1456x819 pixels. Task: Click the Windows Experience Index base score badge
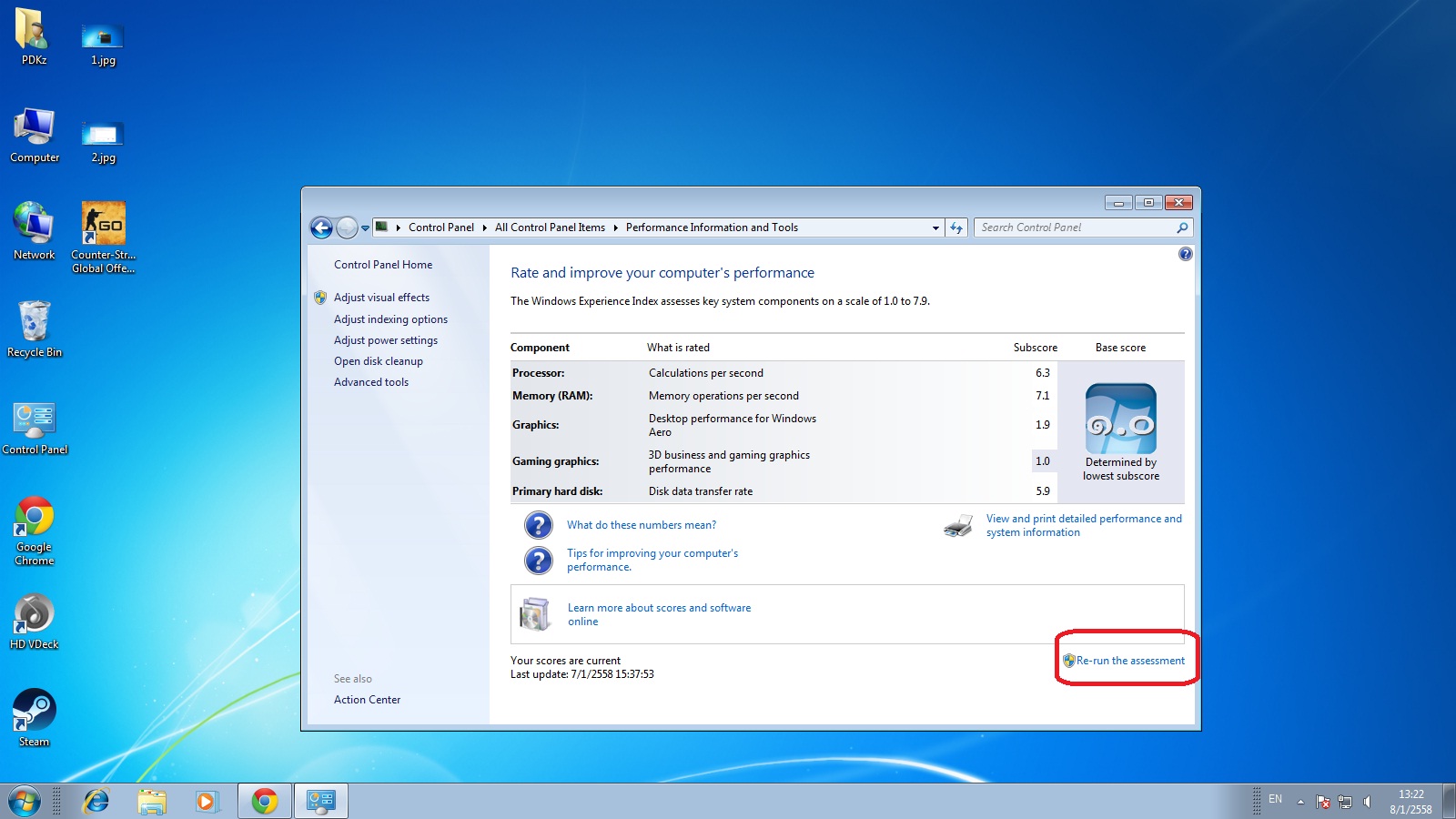(x=1121, y=419)
